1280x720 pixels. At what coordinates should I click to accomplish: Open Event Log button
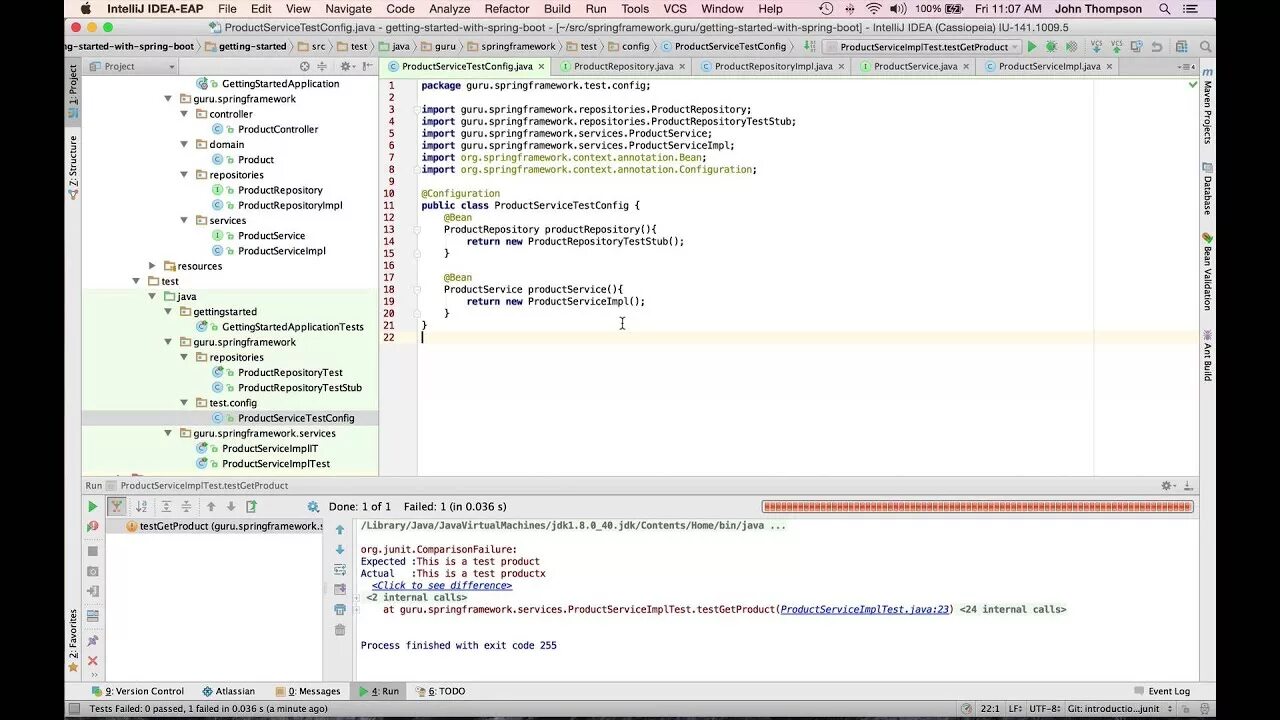[1162, 691]
